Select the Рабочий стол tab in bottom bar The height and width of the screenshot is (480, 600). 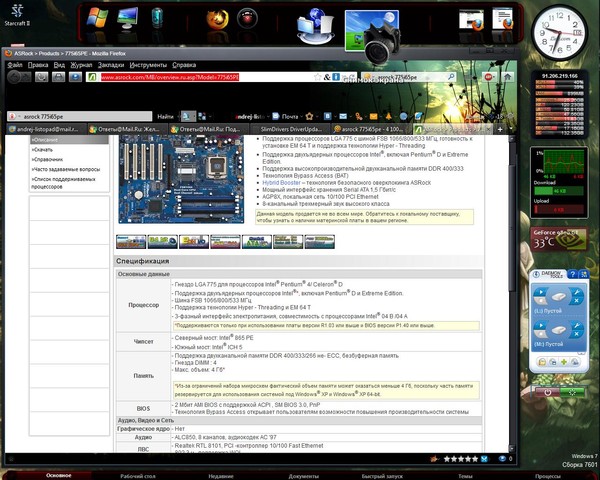(137, 477)
